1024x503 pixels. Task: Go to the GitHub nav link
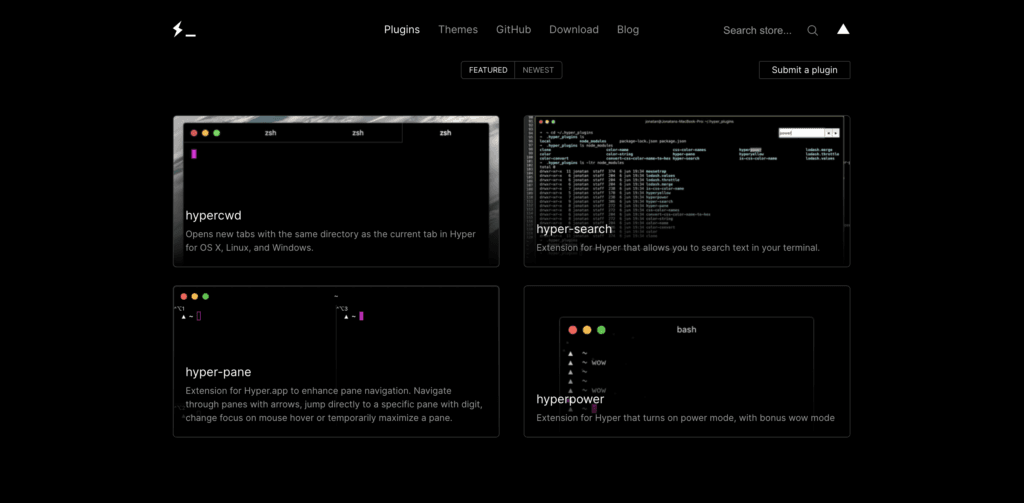513,29
